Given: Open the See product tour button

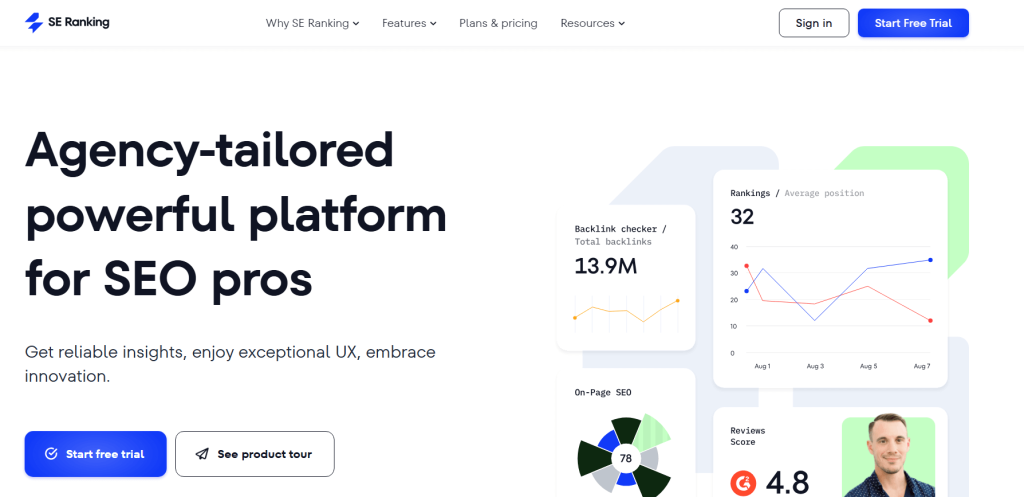Looking at the screenshot, I should (254, 454).
